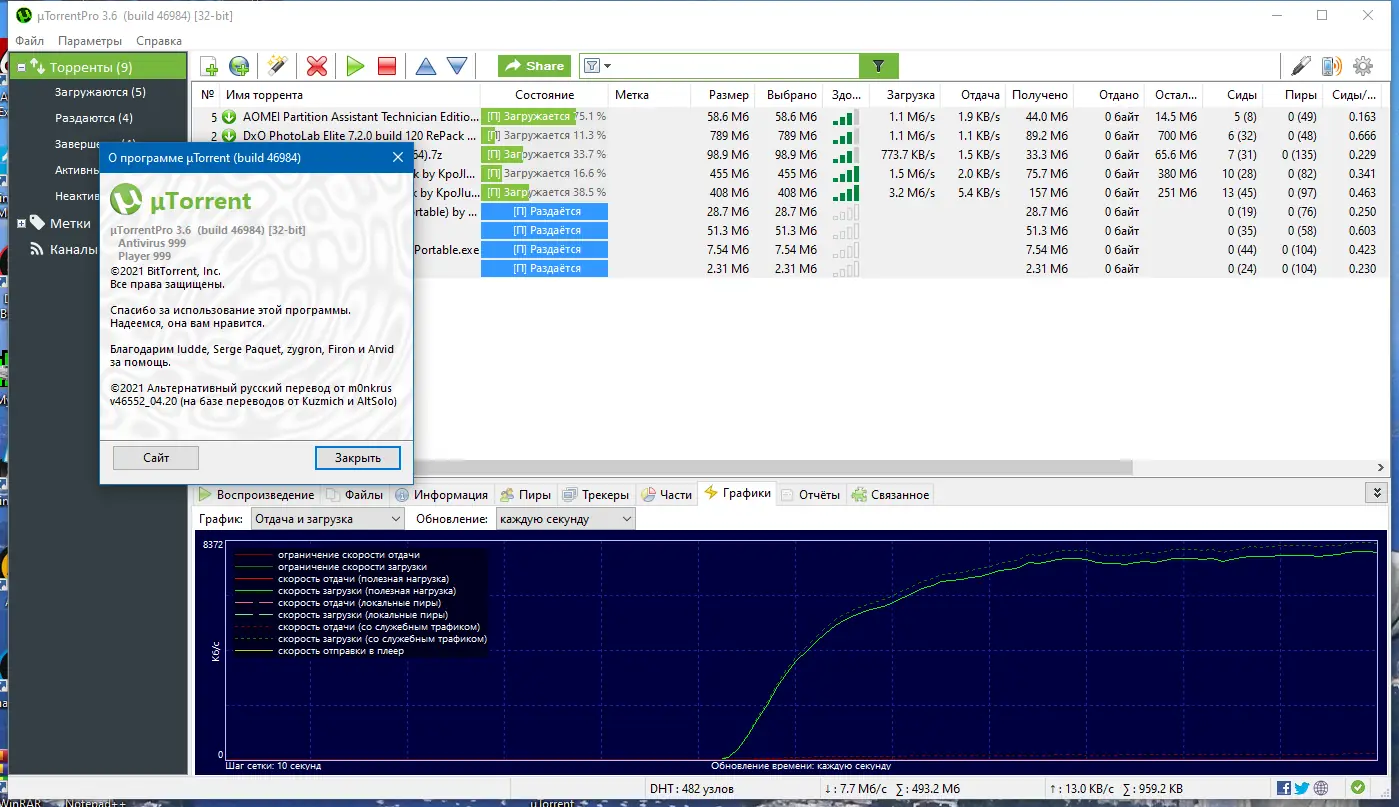Click the green filter funnel button
1399x807 pixels.
tap(879, 66)
